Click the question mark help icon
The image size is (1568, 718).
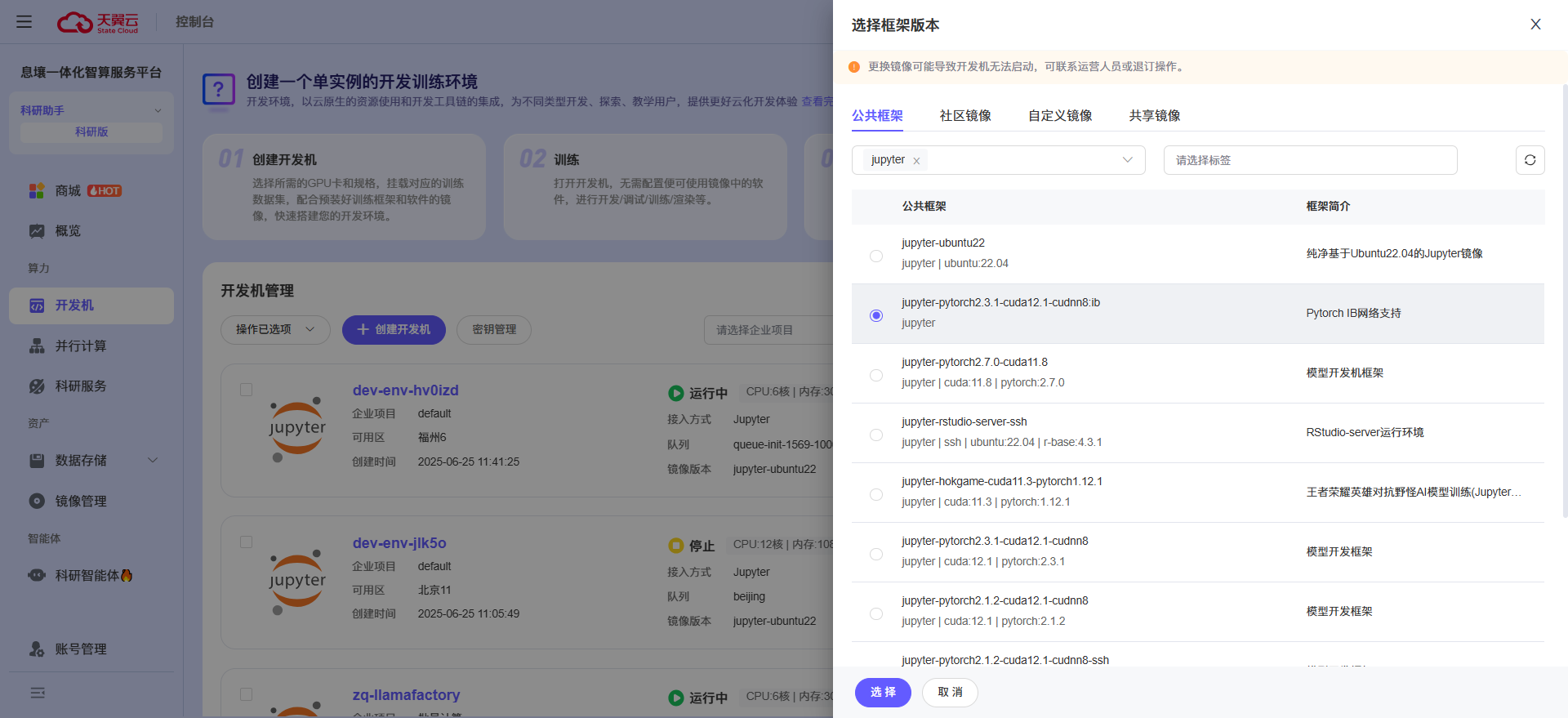coord(218,89)
